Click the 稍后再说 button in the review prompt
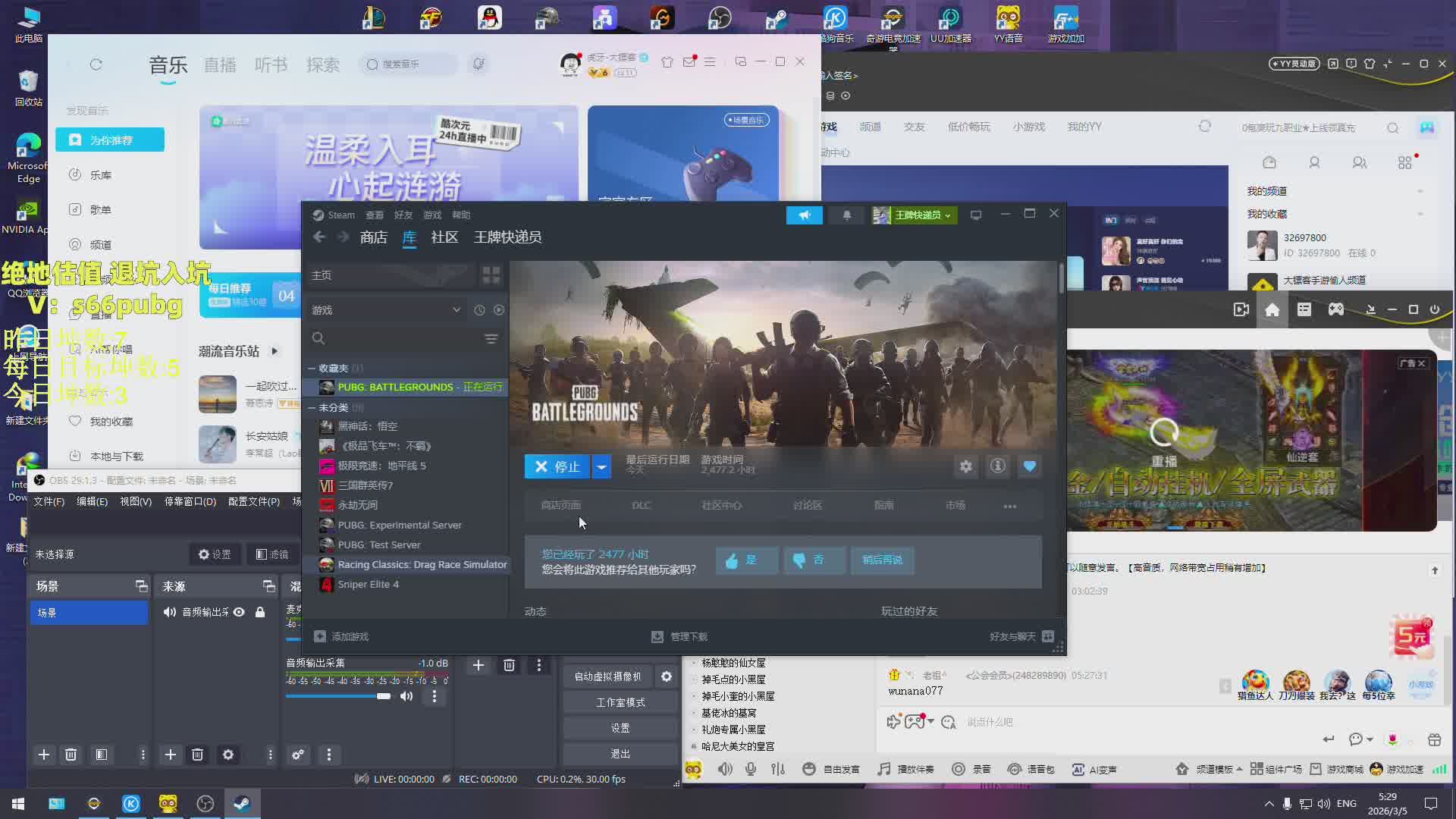The height and width of the screenshot is (819, 1456). 882,560
